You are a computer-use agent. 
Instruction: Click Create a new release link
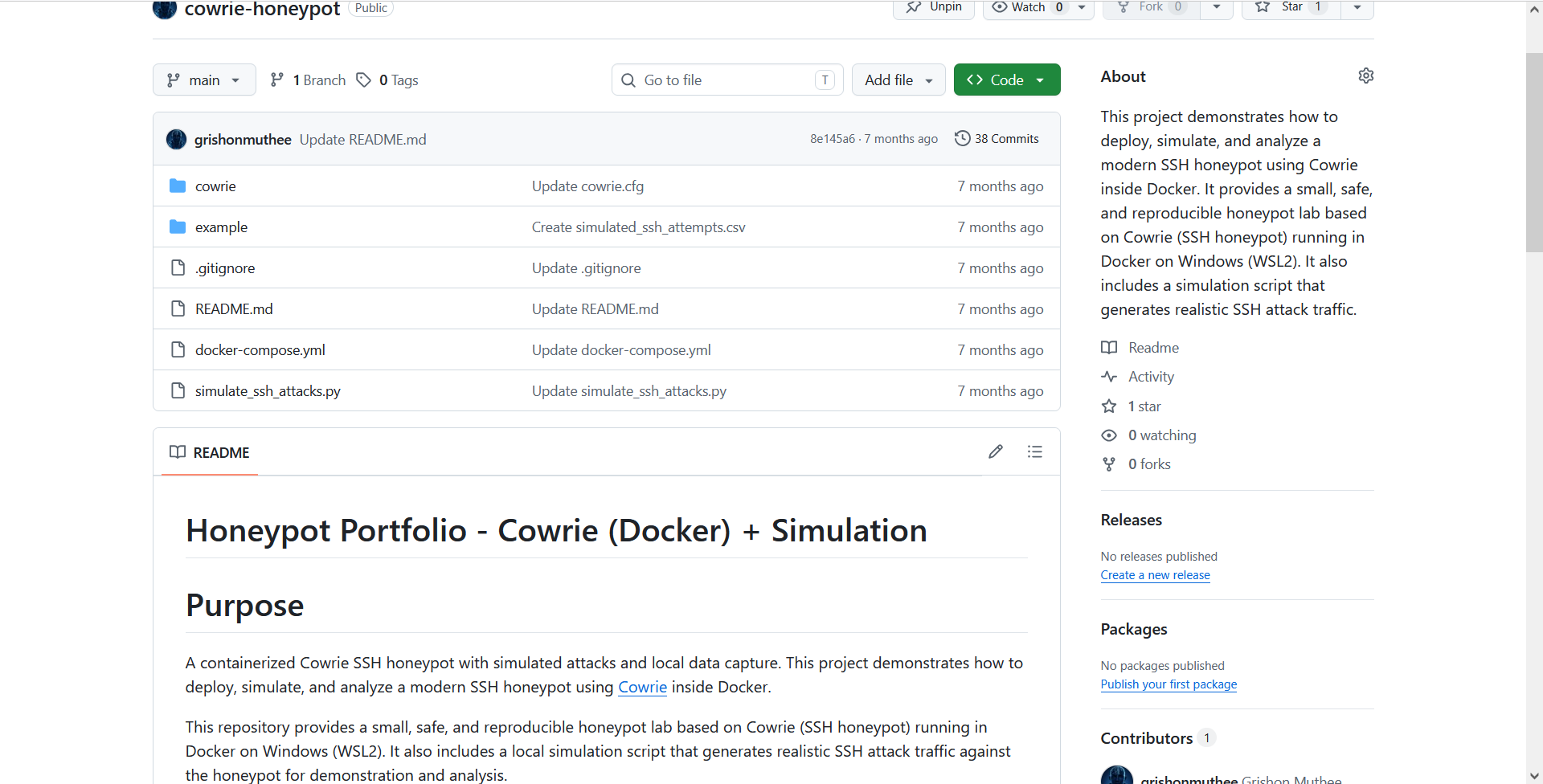(x=1155, y=575)
